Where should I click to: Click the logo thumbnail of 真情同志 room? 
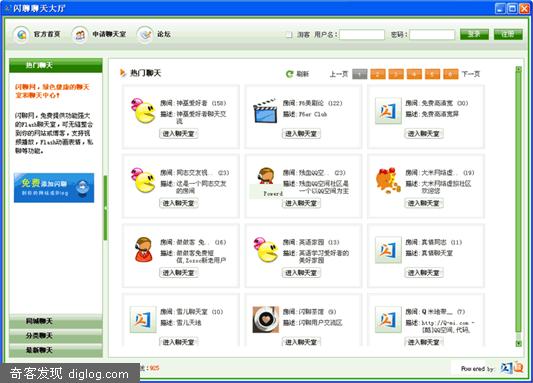pyautogui.click(x=388, y=250)
